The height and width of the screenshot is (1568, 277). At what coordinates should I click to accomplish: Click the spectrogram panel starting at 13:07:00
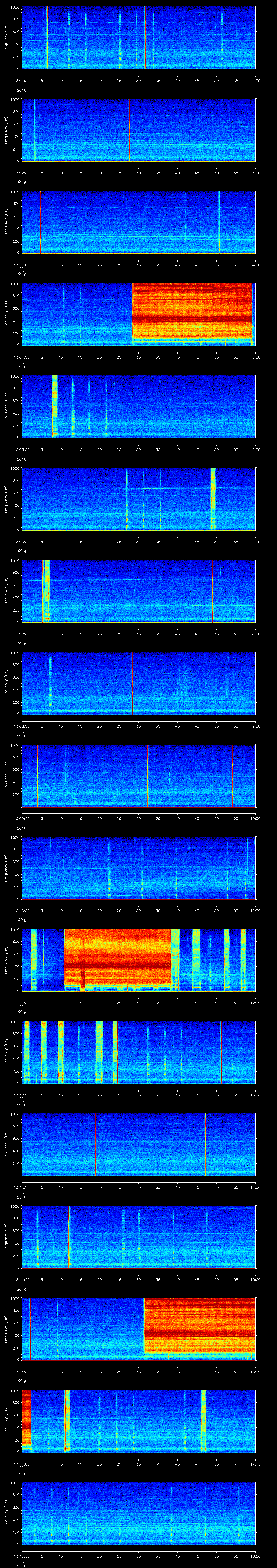click(x=138, y=591)
